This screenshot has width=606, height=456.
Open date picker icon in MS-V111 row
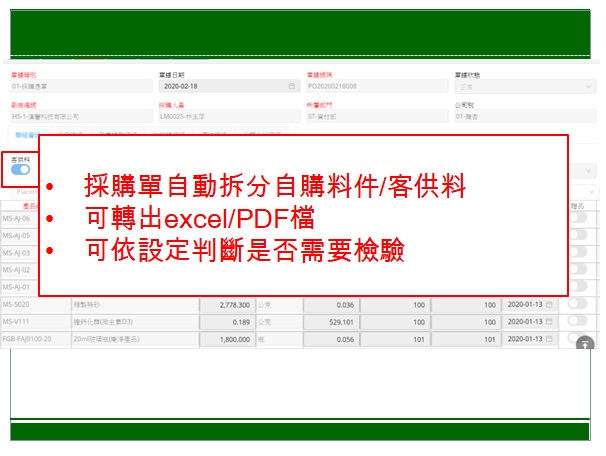549,322
